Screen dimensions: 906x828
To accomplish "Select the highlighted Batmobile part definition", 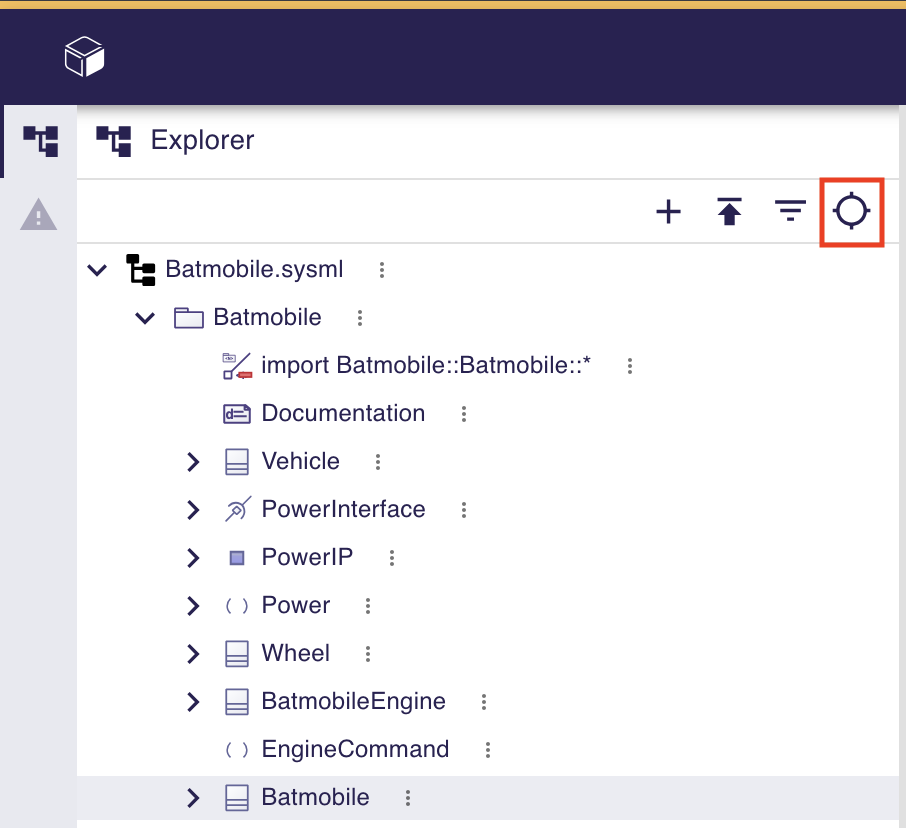I will (315, 797).
